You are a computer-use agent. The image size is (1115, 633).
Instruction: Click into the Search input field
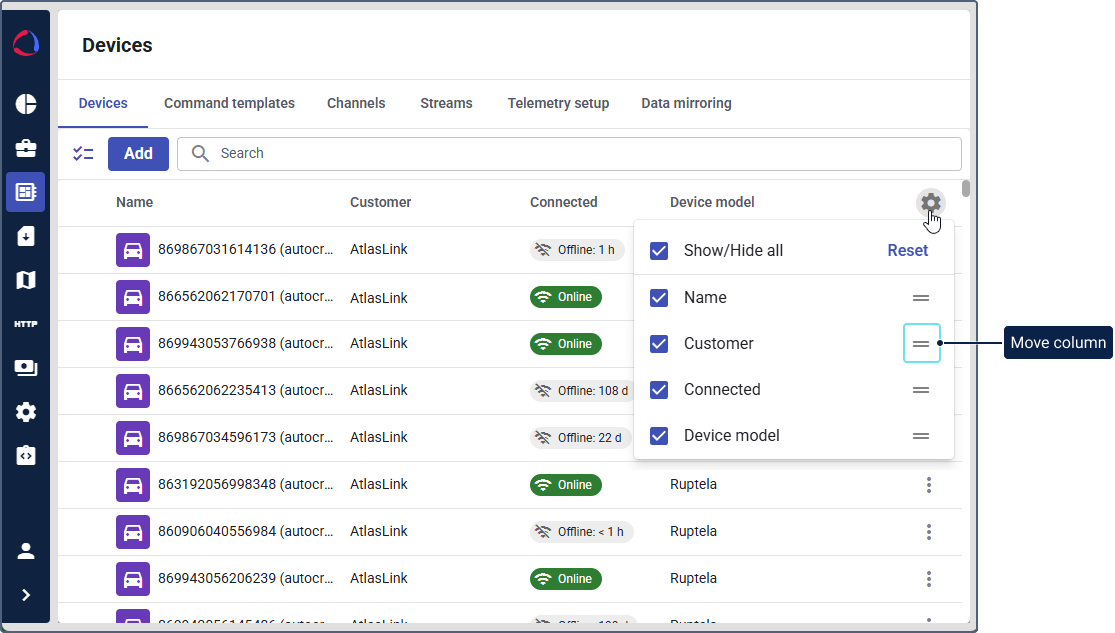580,154
